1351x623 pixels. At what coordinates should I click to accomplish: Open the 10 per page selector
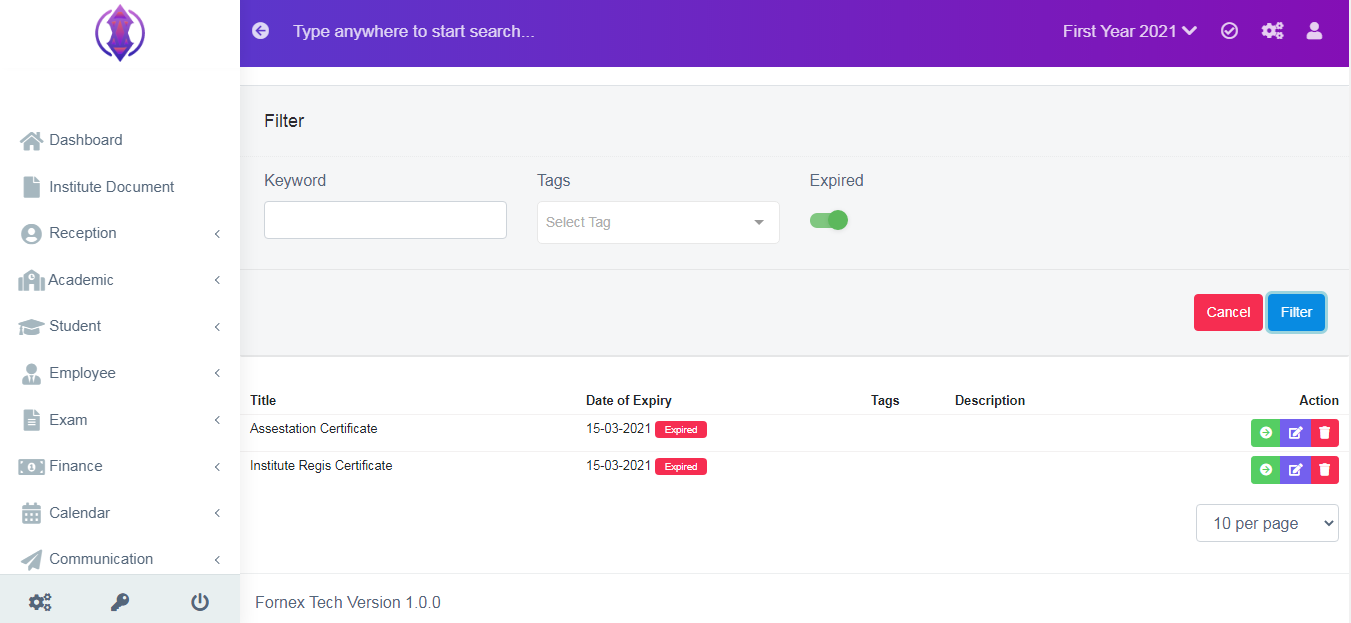(1267, 523)
